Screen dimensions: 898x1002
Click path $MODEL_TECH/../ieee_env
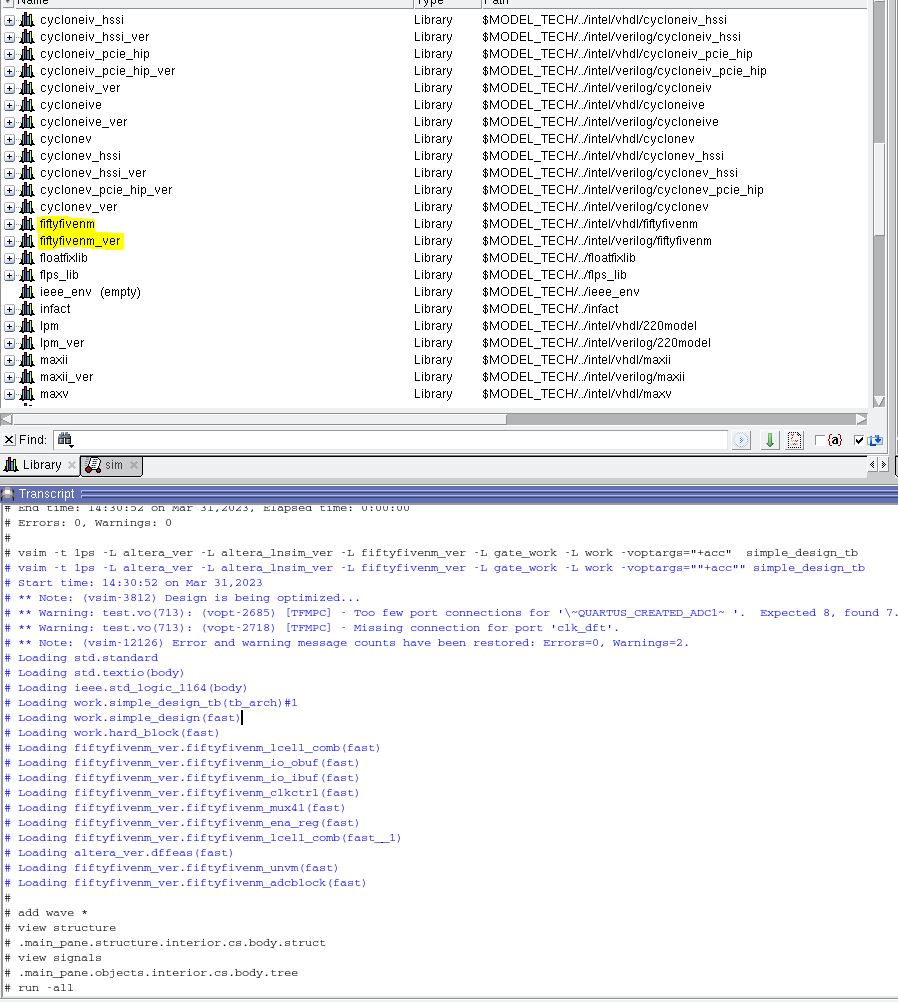(x=561, y=292)
